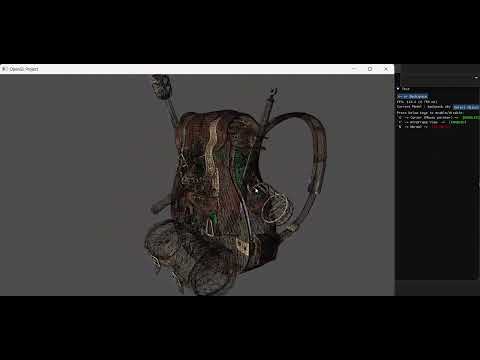Maximize the OpenGL Project window
Screen dimensions: 480x360
pos(370,69)
